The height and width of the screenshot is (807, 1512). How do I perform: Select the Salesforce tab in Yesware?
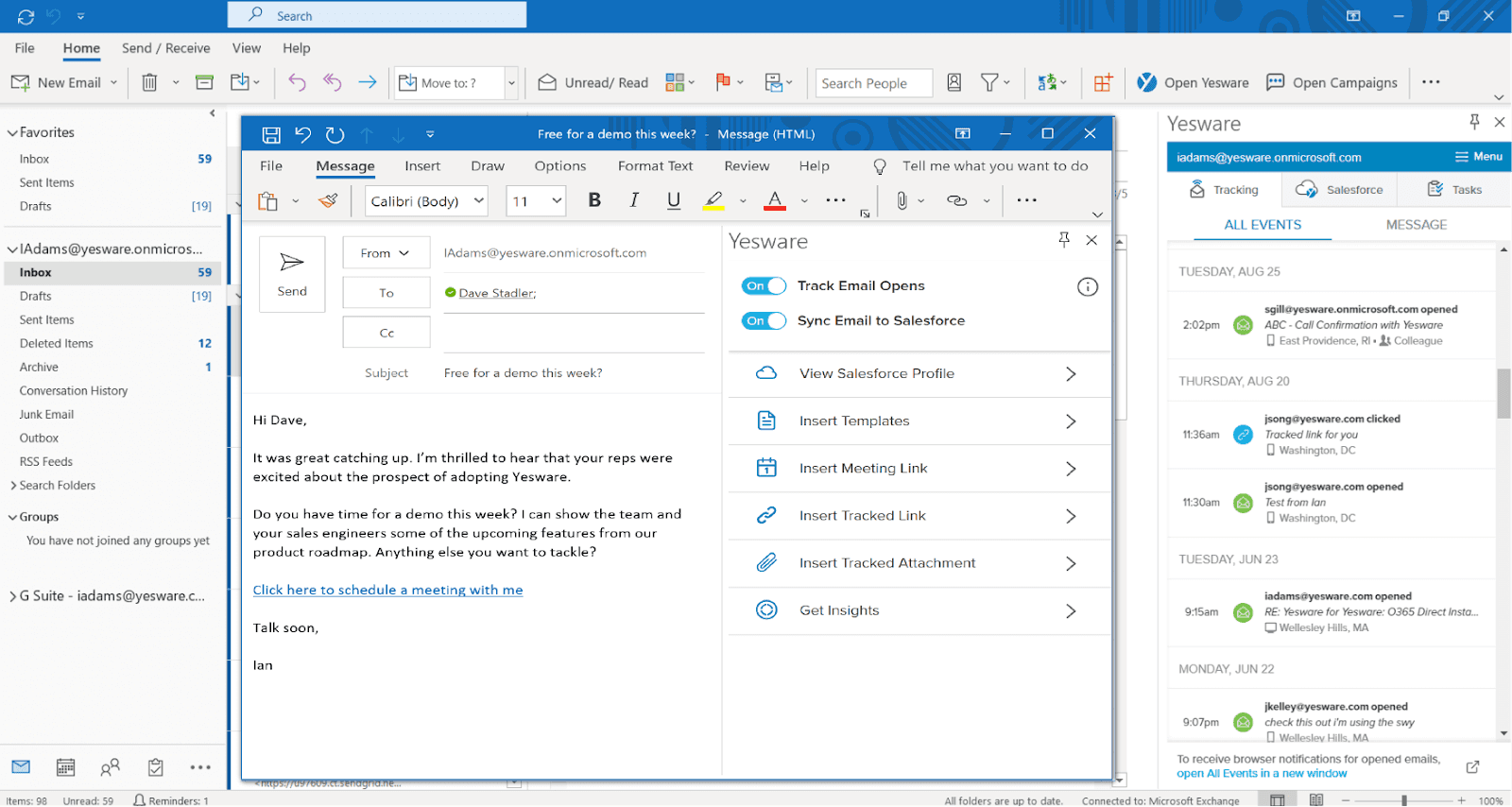[x=1339, y=190]
